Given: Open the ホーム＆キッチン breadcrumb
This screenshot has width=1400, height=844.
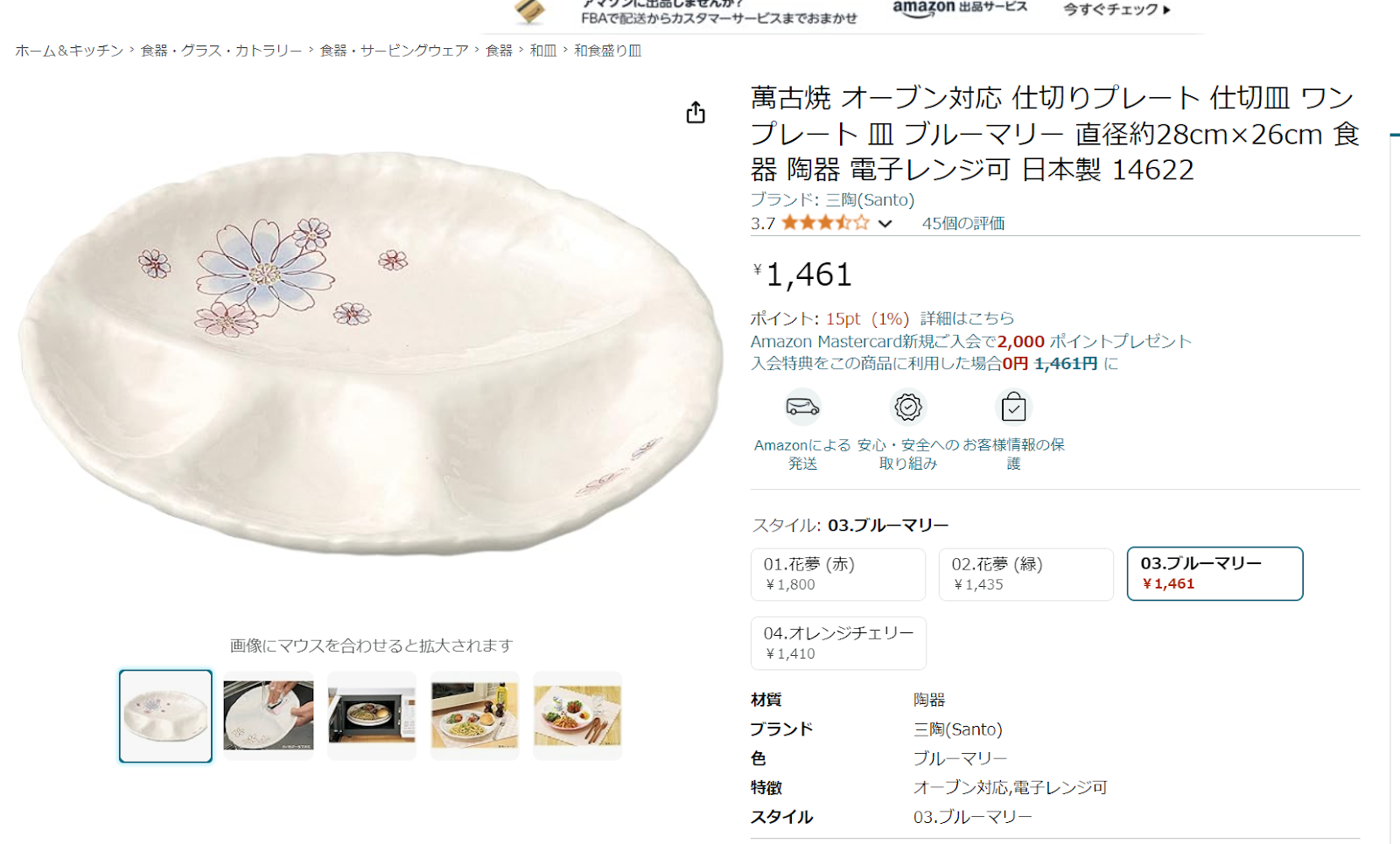Looking at the screenshot, I should click(69, 51).
